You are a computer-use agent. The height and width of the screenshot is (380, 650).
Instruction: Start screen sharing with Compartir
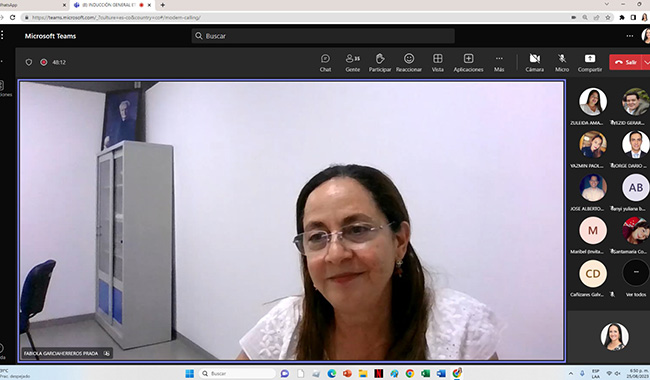tap(590, 63)
